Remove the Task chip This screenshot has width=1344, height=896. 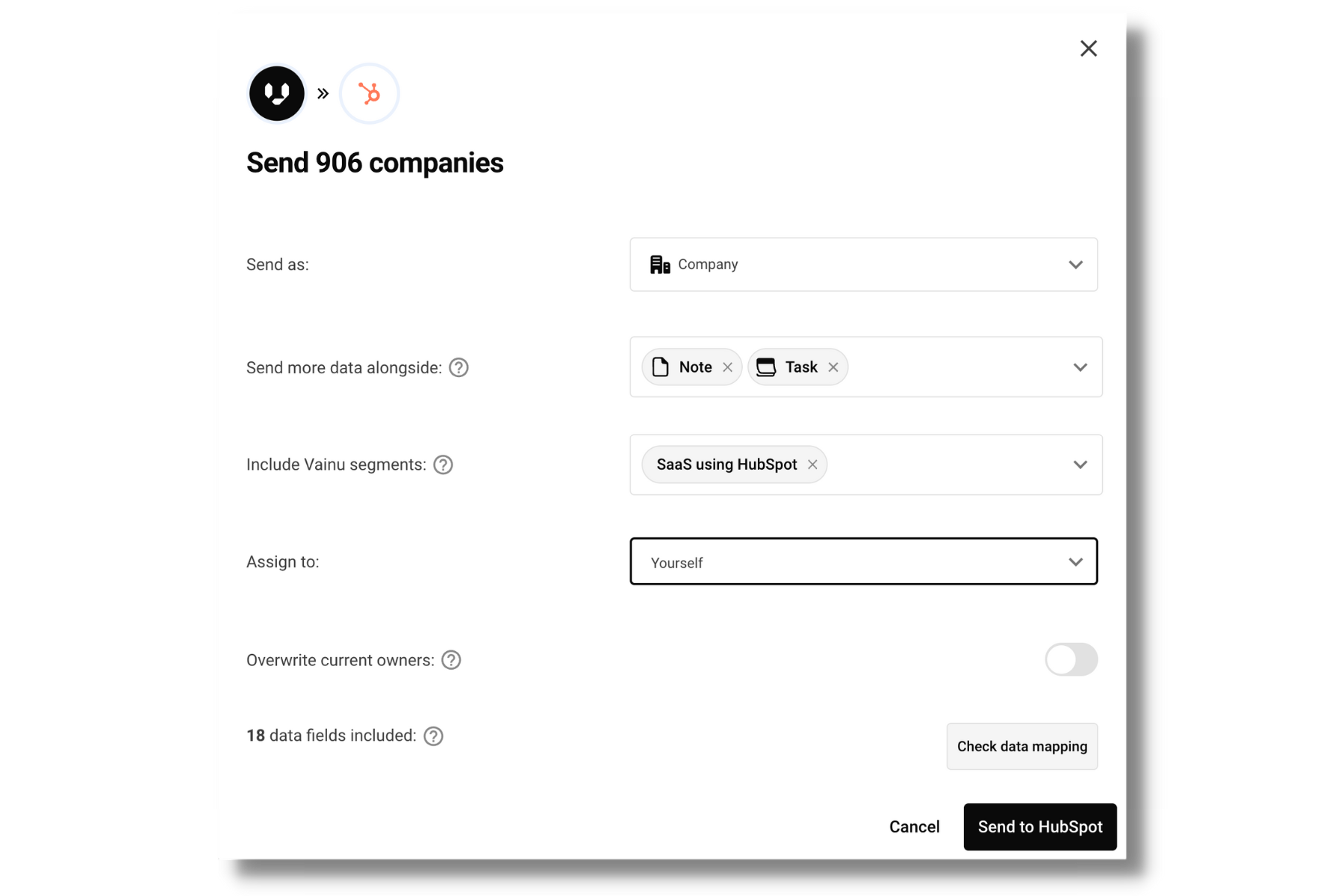click(833, 367)
